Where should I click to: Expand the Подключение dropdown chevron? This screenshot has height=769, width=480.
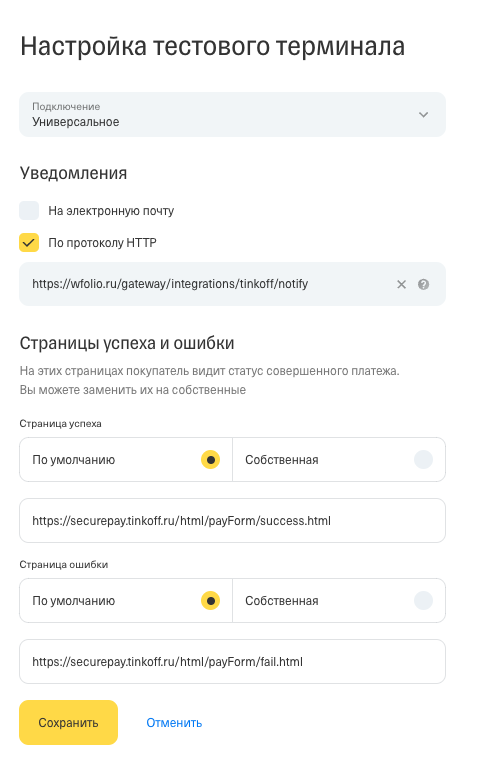tap(424, 115)
